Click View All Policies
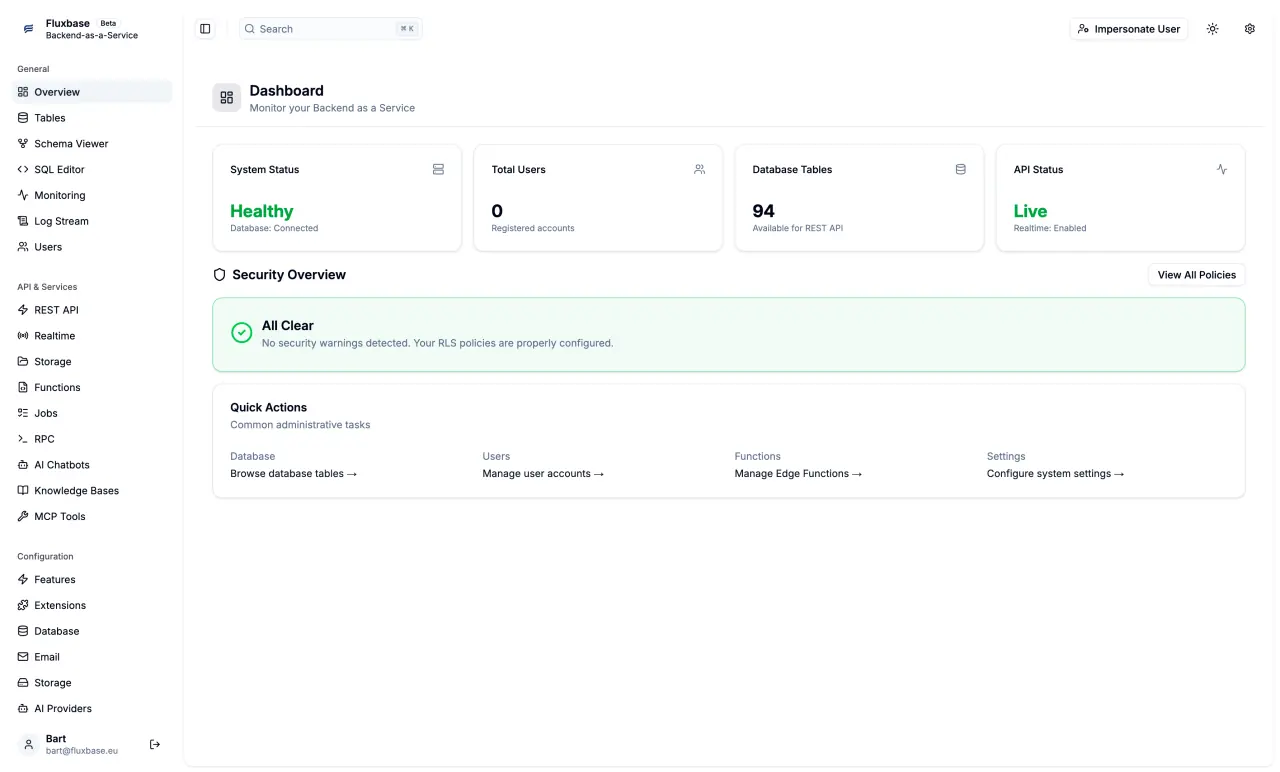This screenshot has height=772, width=1280. point(1196,274)
